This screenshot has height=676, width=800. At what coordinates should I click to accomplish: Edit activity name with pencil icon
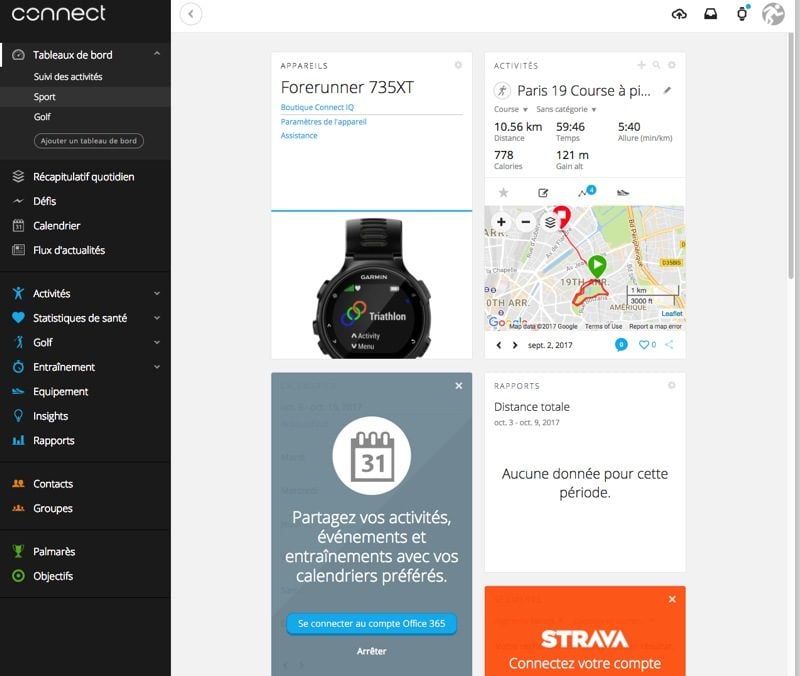pos(667,90)
